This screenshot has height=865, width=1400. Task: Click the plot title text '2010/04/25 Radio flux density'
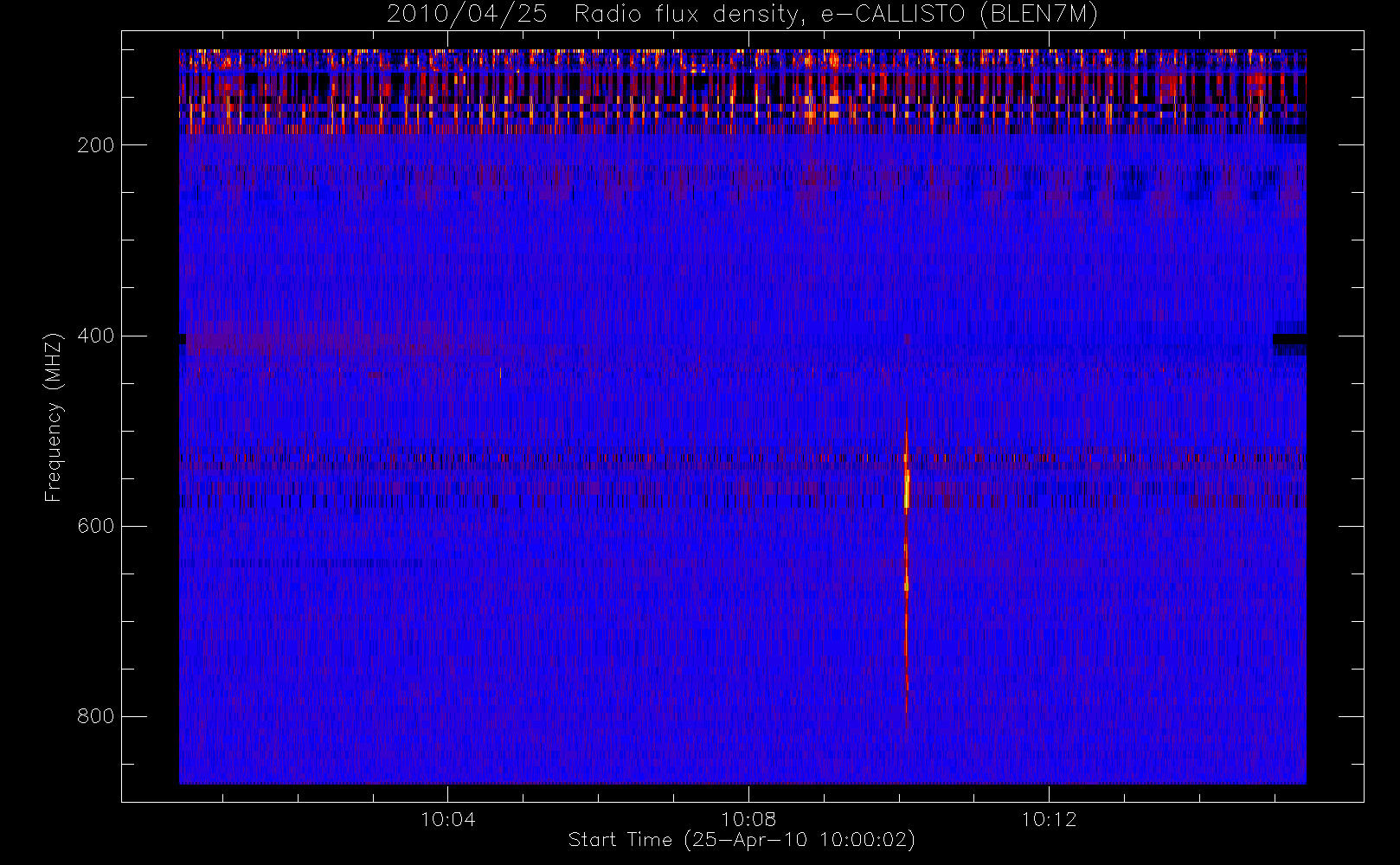click(591, 15)
